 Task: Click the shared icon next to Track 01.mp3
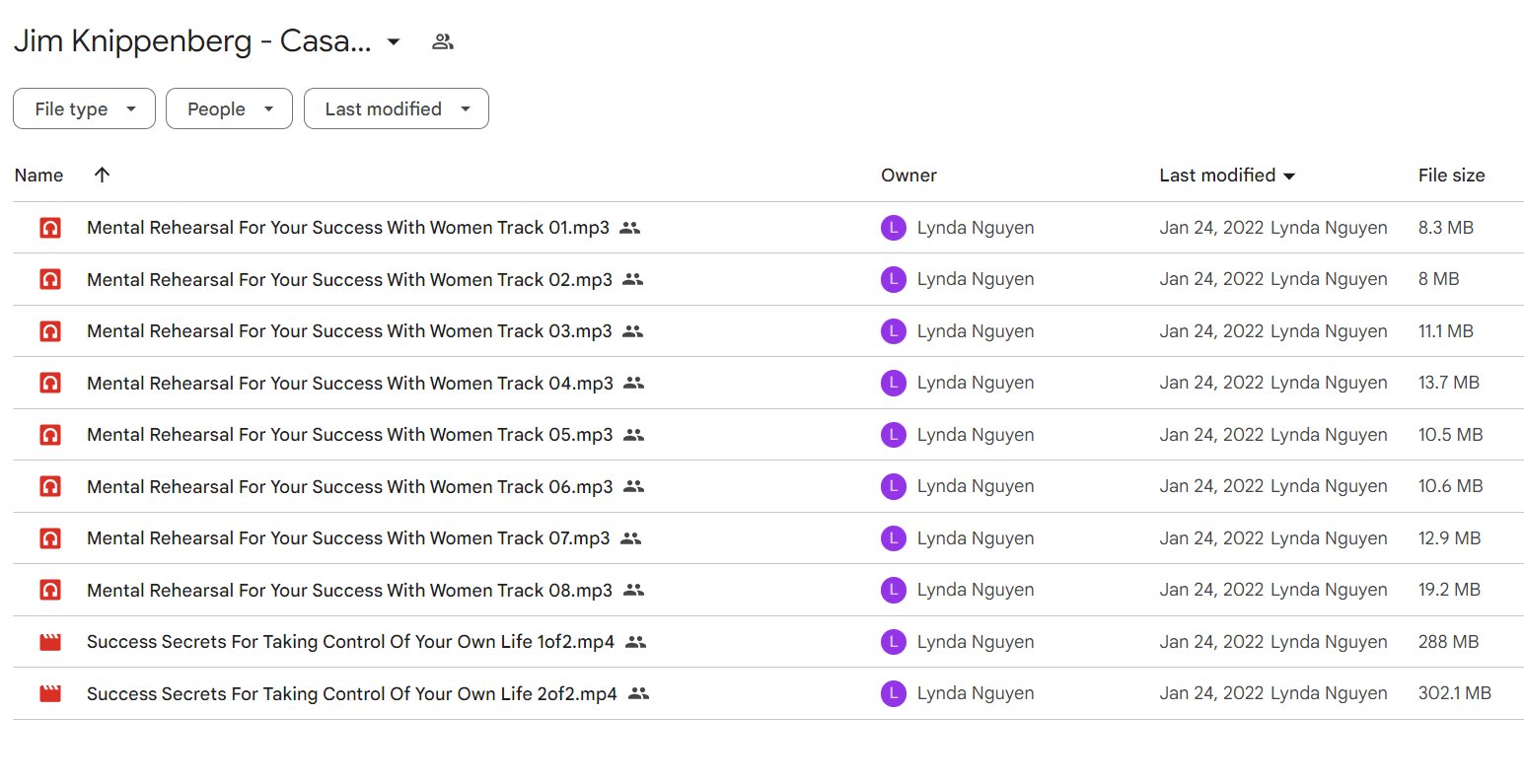coord(630,228)
